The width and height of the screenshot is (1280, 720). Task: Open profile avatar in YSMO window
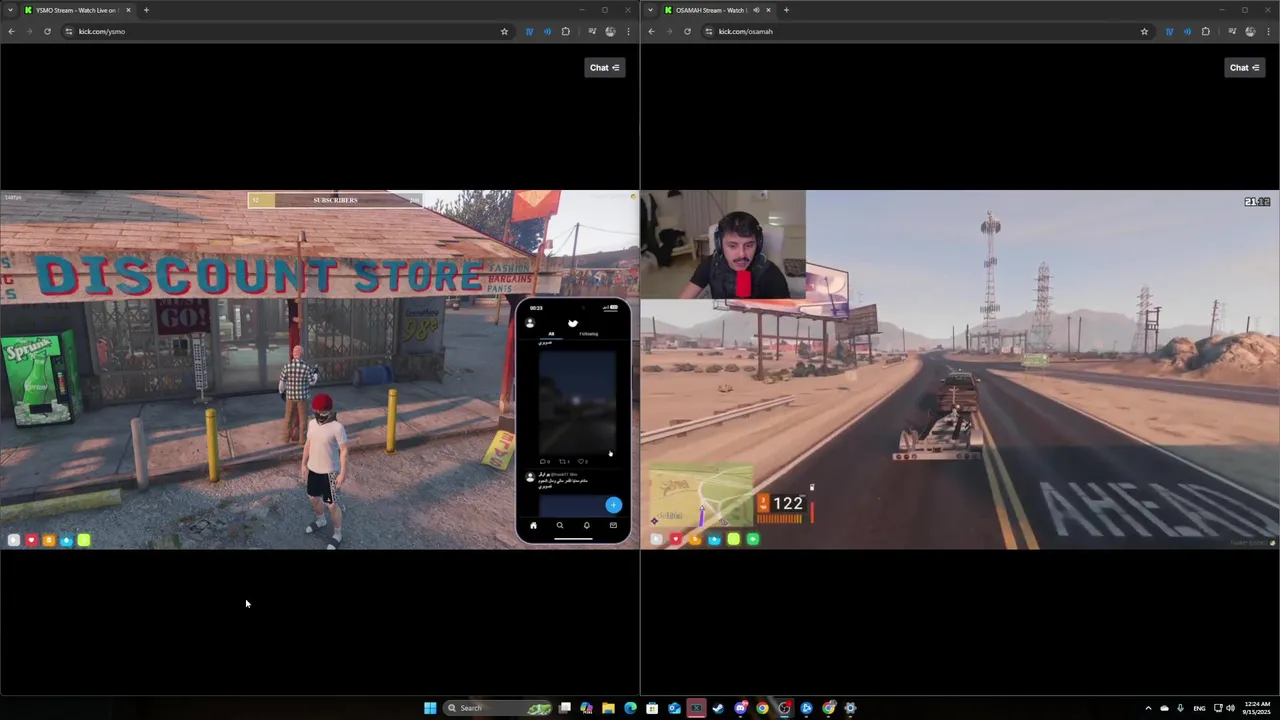[610, 31]
